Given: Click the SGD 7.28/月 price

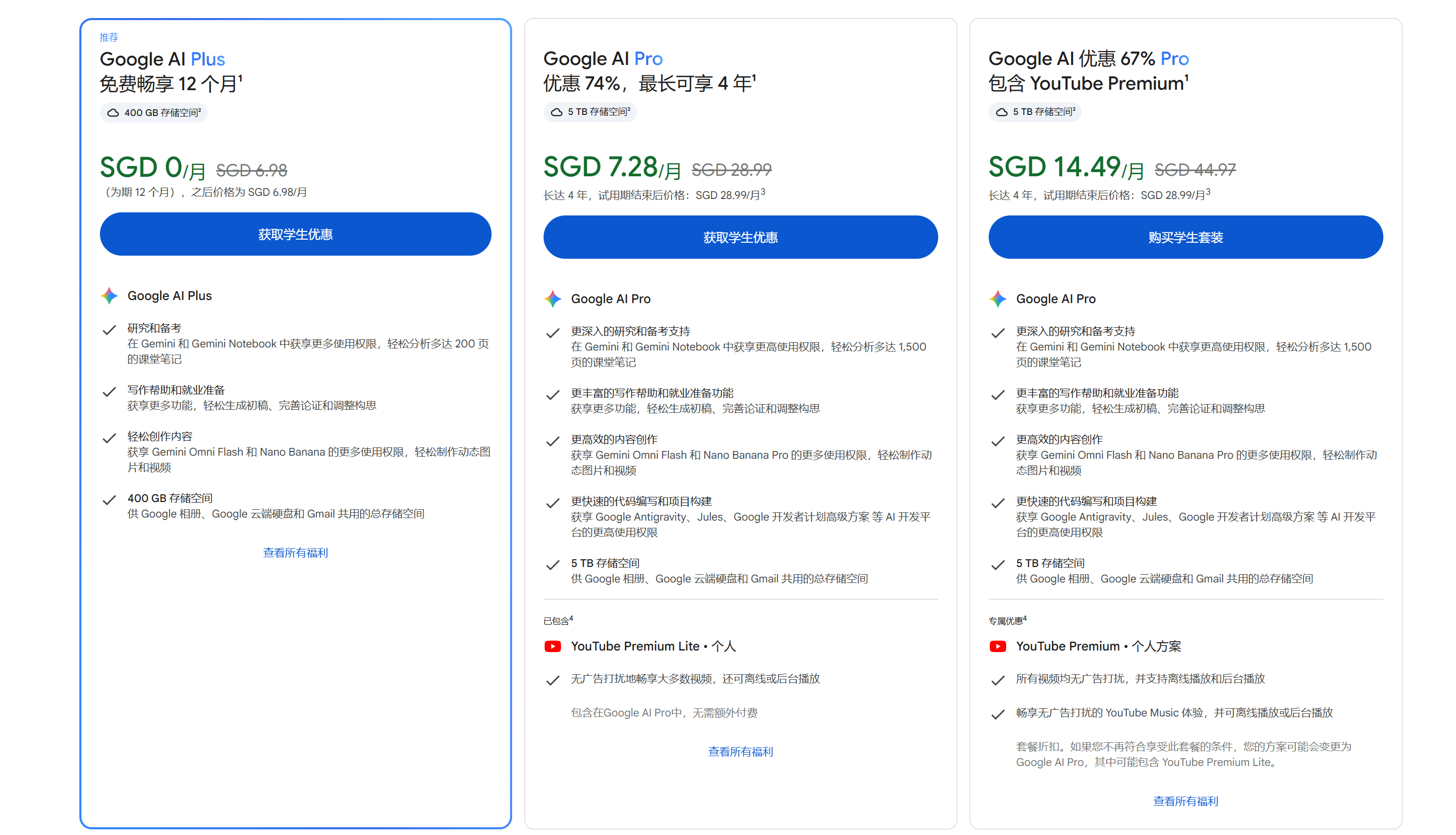Looking at the screenshot, I should click(612, 167).
